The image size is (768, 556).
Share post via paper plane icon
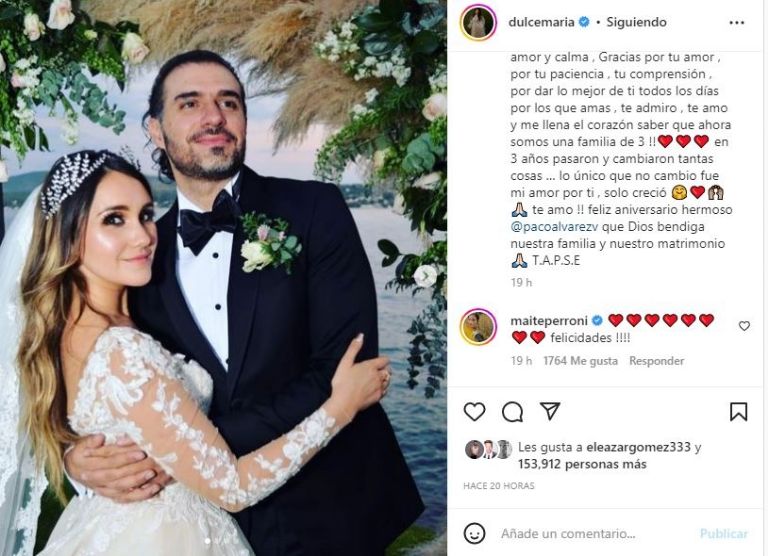pyautogui.click(x=550, y=411)
